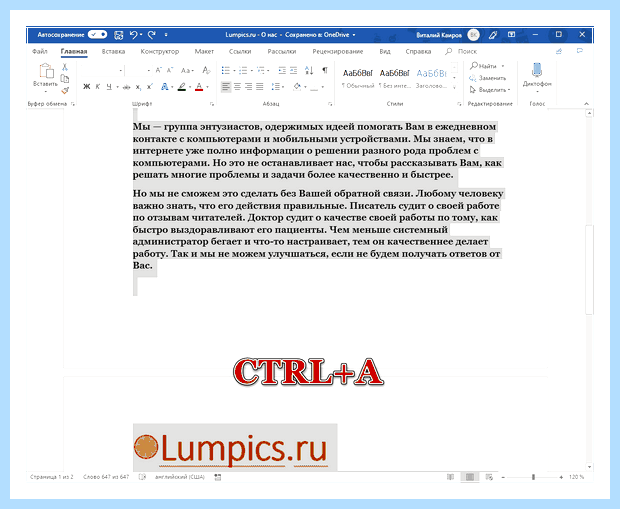The width and height of the screenshot is (620, 509).
Task: Center align the paragraph
Action: click(x=237, y=87)
